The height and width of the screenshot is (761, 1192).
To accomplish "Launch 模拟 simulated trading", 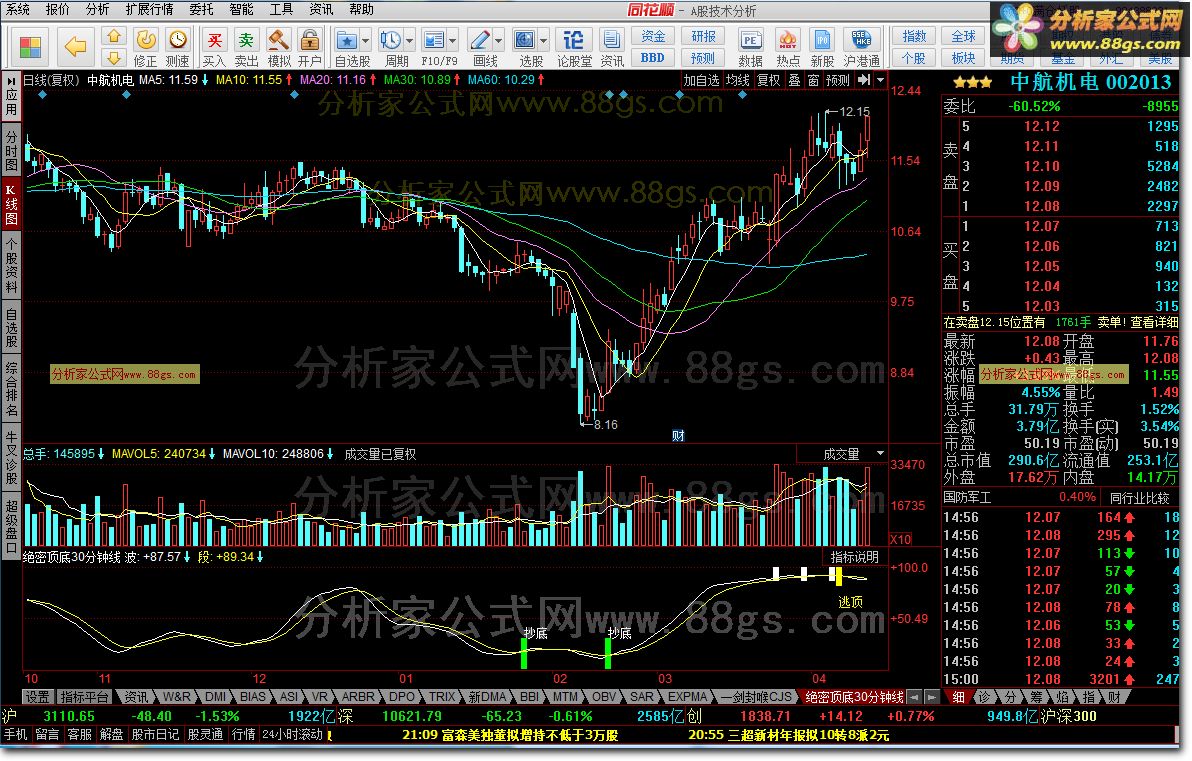I will click(x=278, y=48).
